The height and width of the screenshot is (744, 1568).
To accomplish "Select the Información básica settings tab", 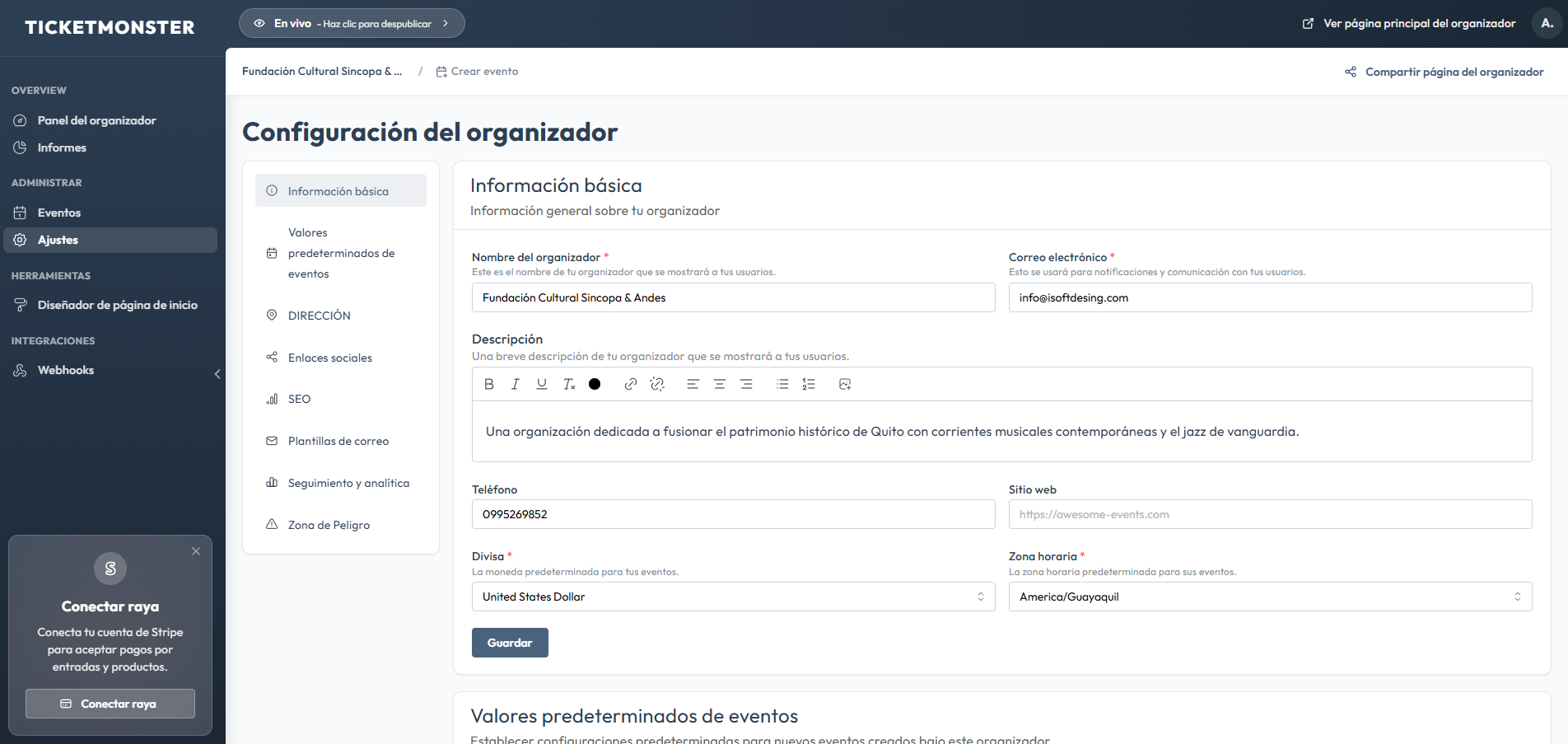I will pyautogui.click(x=341, y=190).
